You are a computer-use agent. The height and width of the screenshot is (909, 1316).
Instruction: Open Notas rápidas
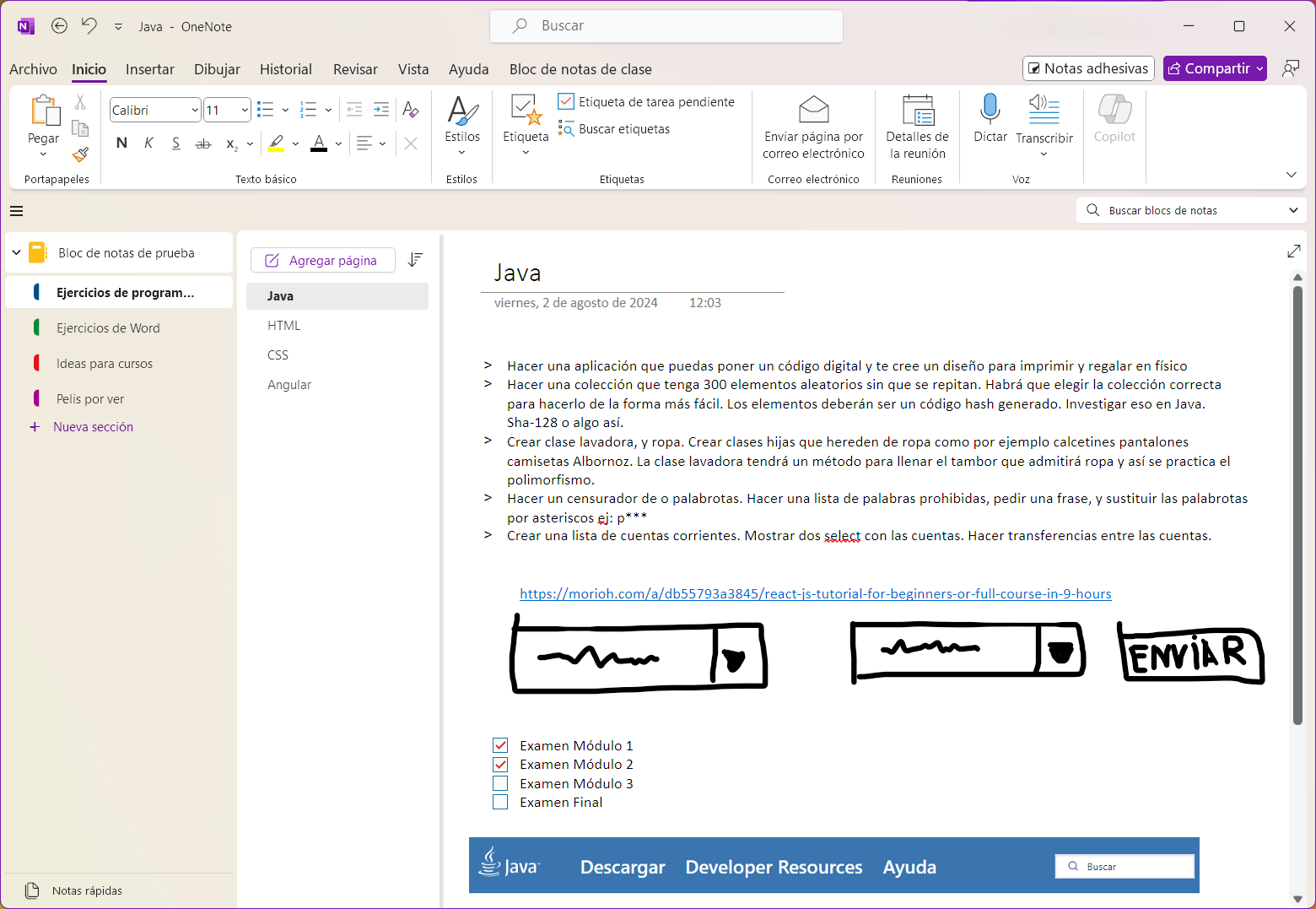tap(75, 890)
